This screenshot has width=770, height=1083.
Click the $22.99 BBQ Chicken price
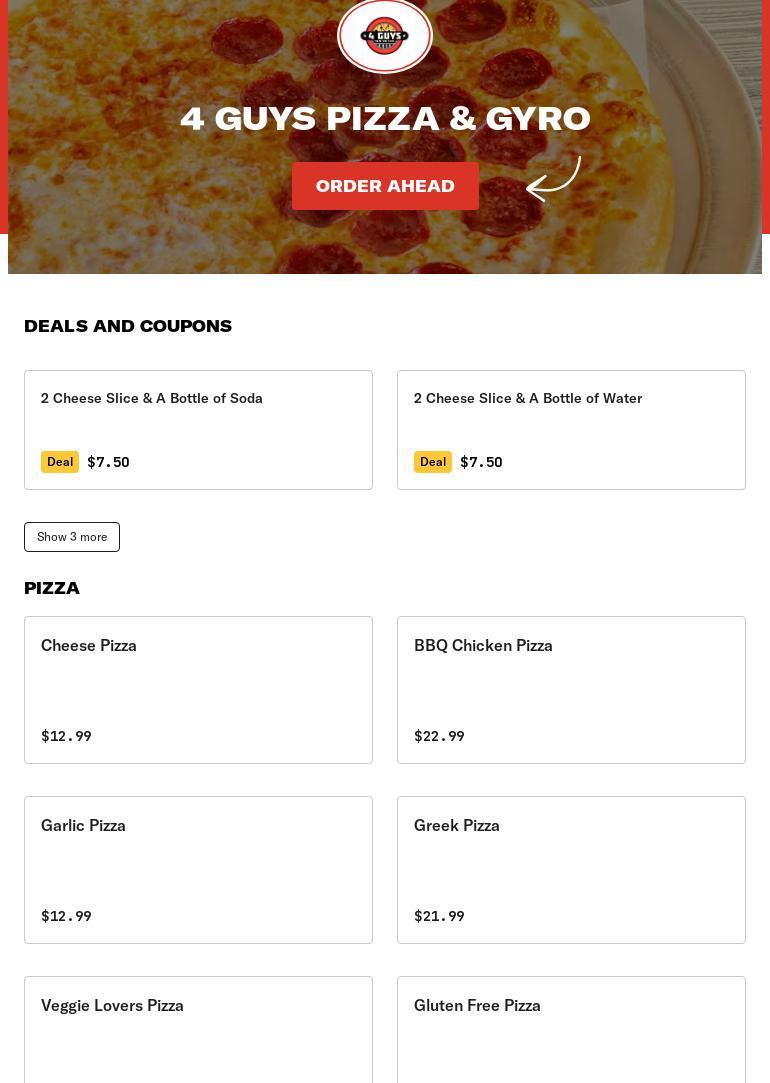pyautogui.click(x=439, y=736)
